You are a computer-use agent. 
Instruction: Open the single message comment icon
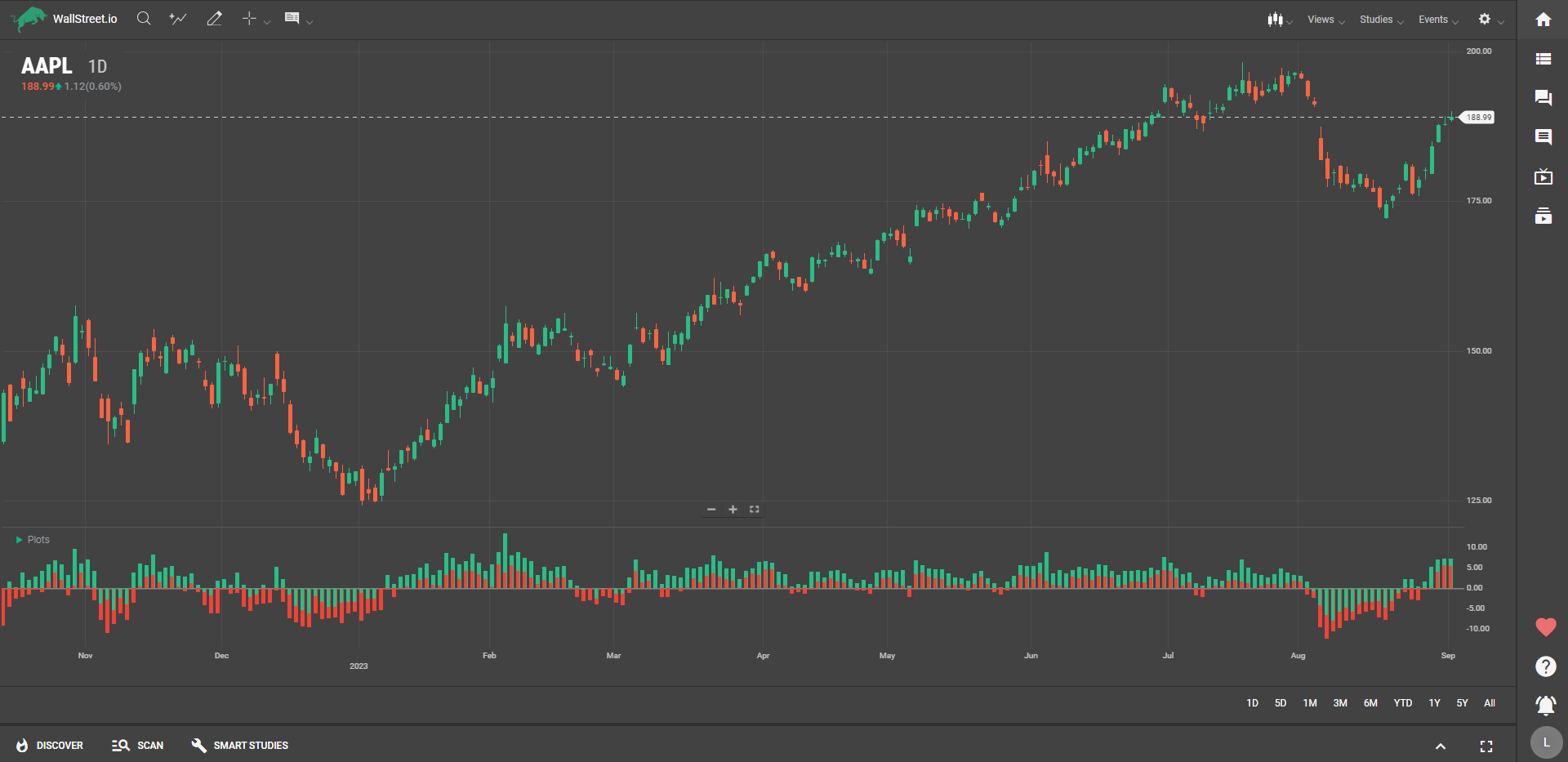(x=1543, y=137)
